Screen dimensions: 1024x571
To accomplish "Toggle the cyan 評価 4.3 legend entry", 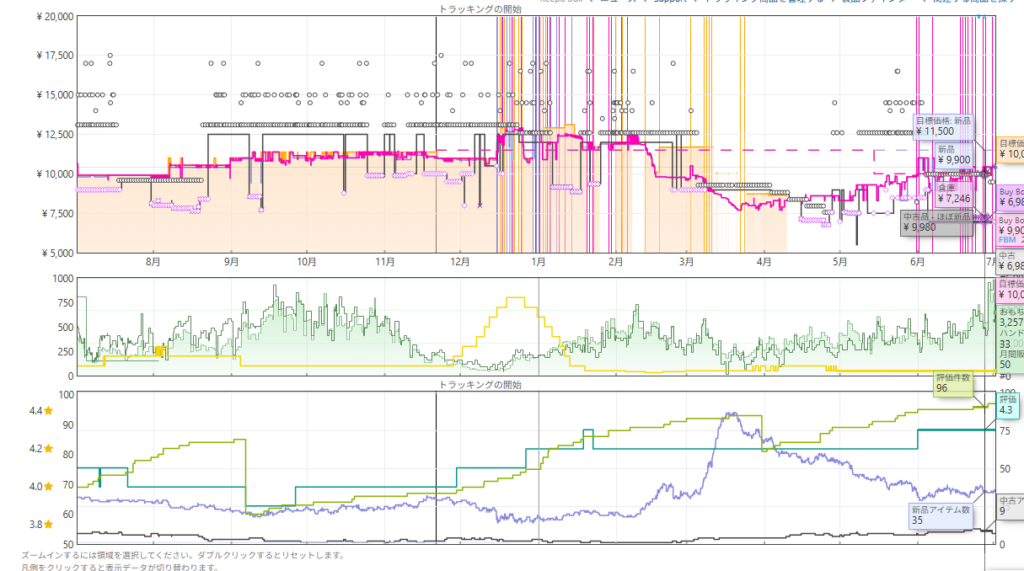I will click(1008, 405).
